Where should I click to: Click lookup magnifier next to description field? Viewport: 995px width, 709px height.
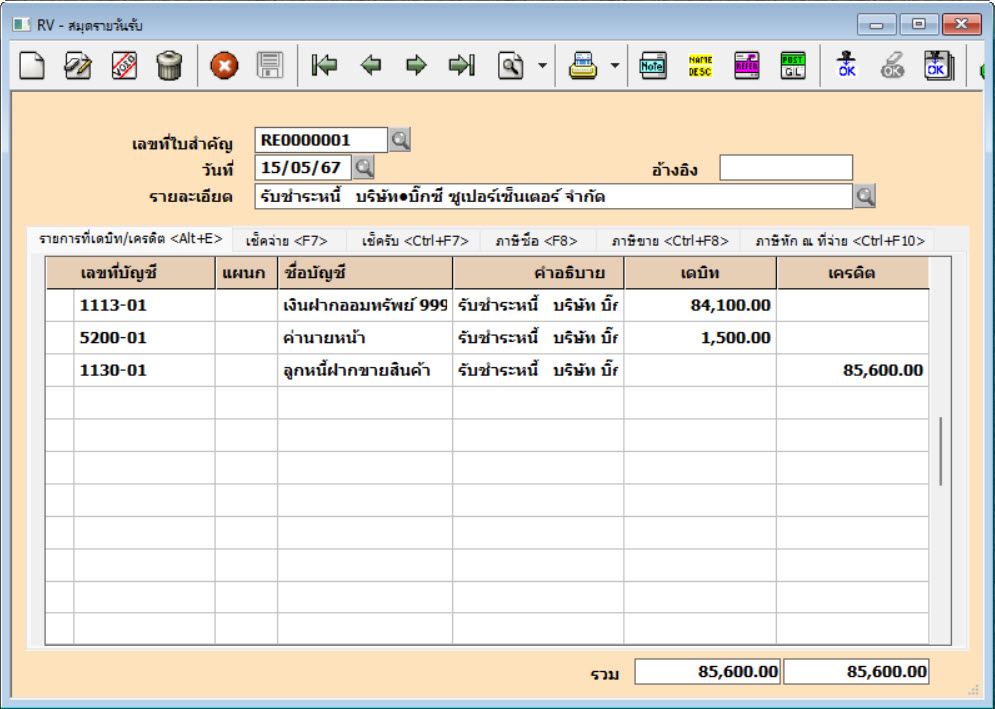coord(864,196)
